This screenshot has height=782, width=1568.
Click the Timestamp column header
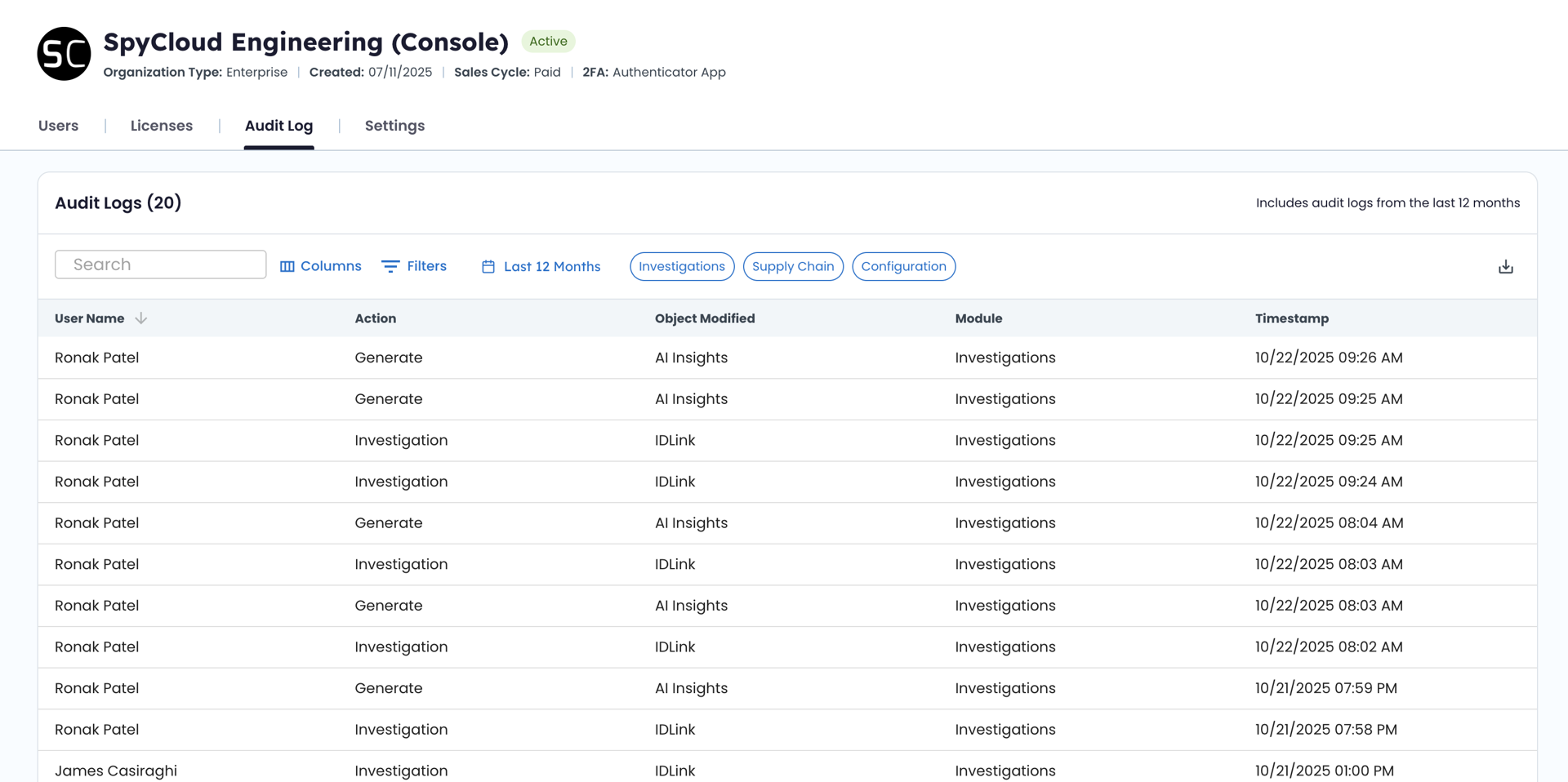pos(1292,318)
